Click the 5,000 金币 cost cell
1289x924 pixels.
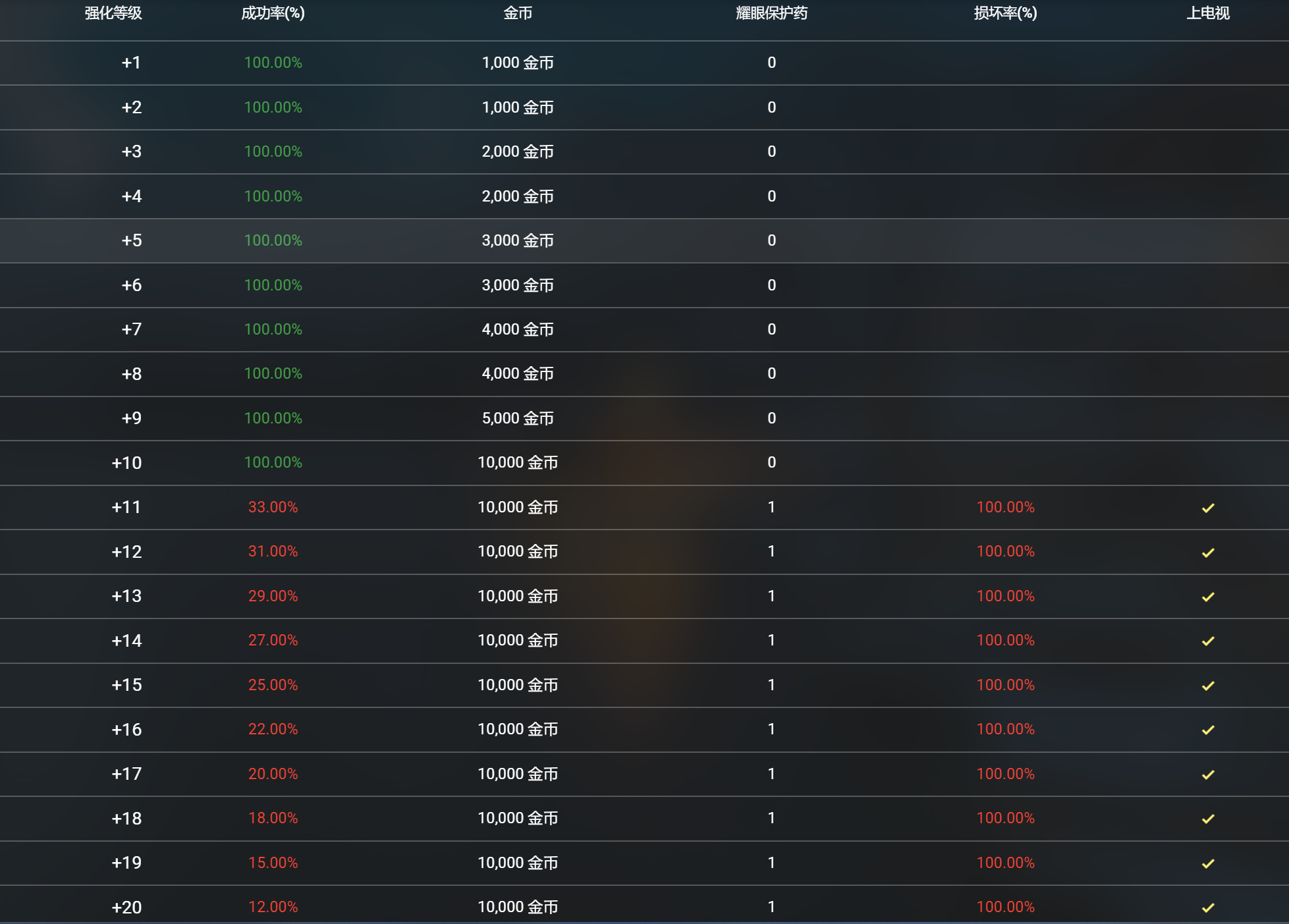click(x=518, y=418)
